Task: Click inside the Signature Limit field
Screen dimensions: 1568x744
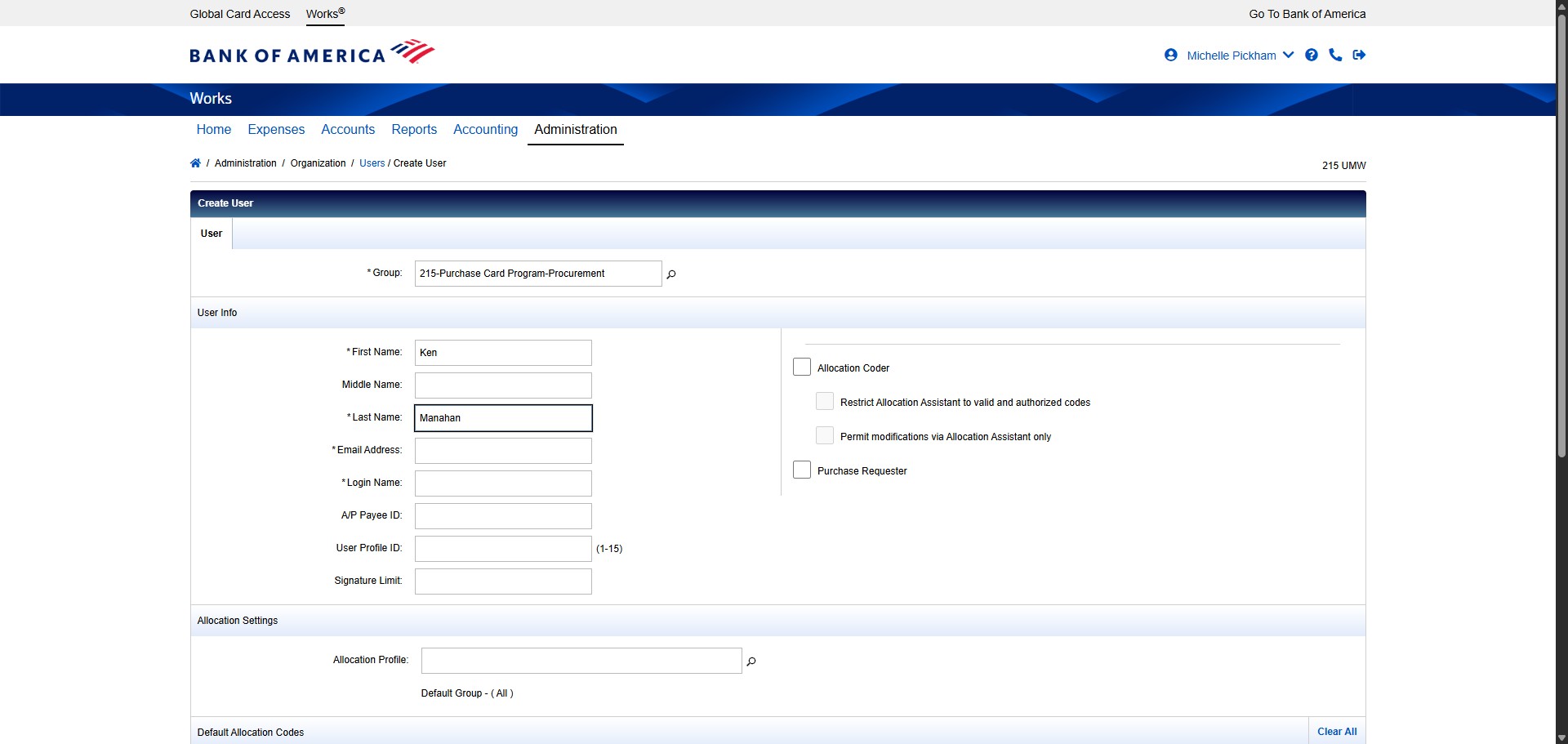Action: 502,581
